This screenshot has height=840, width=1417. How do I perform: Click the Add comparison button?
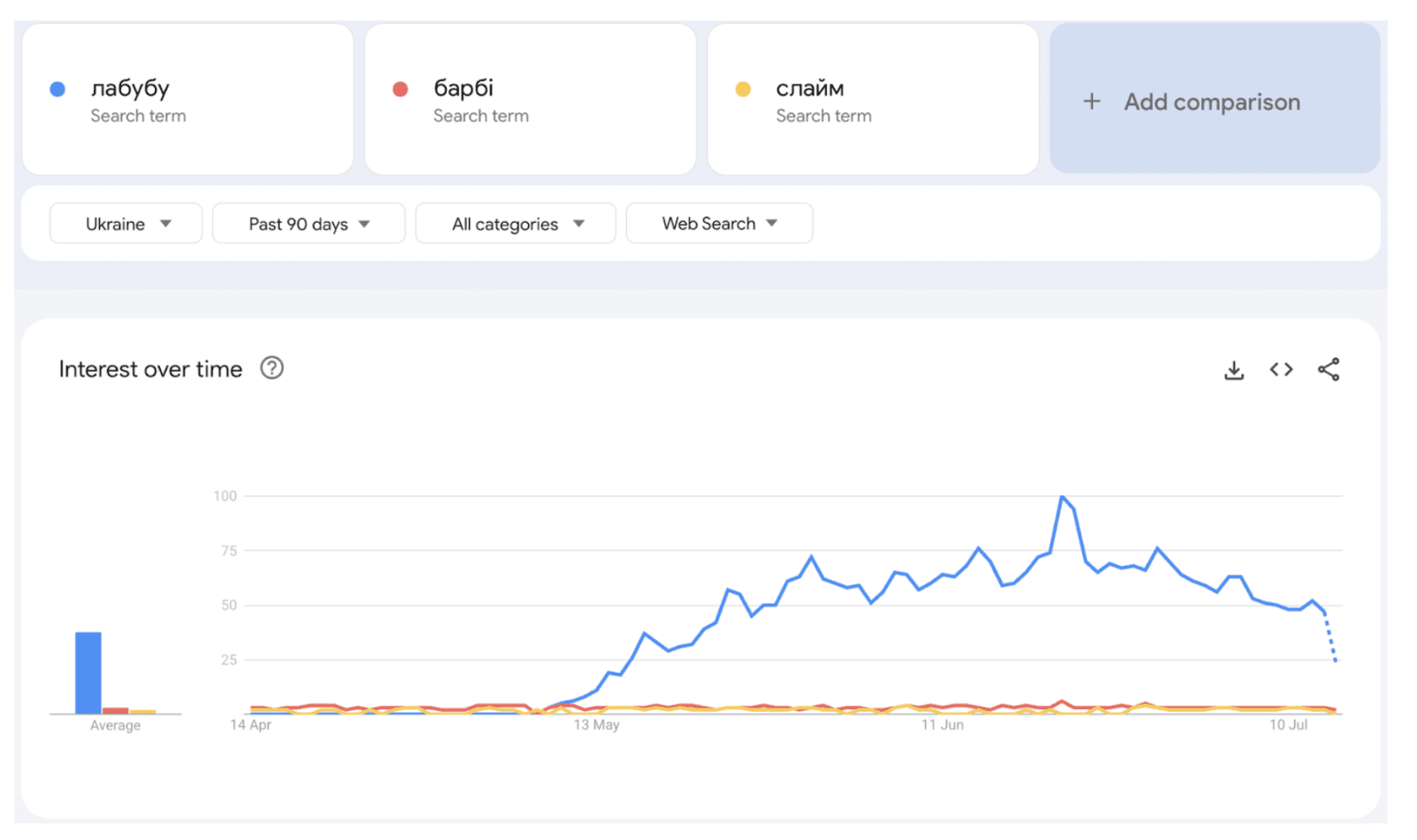[x=1214, y=100]
